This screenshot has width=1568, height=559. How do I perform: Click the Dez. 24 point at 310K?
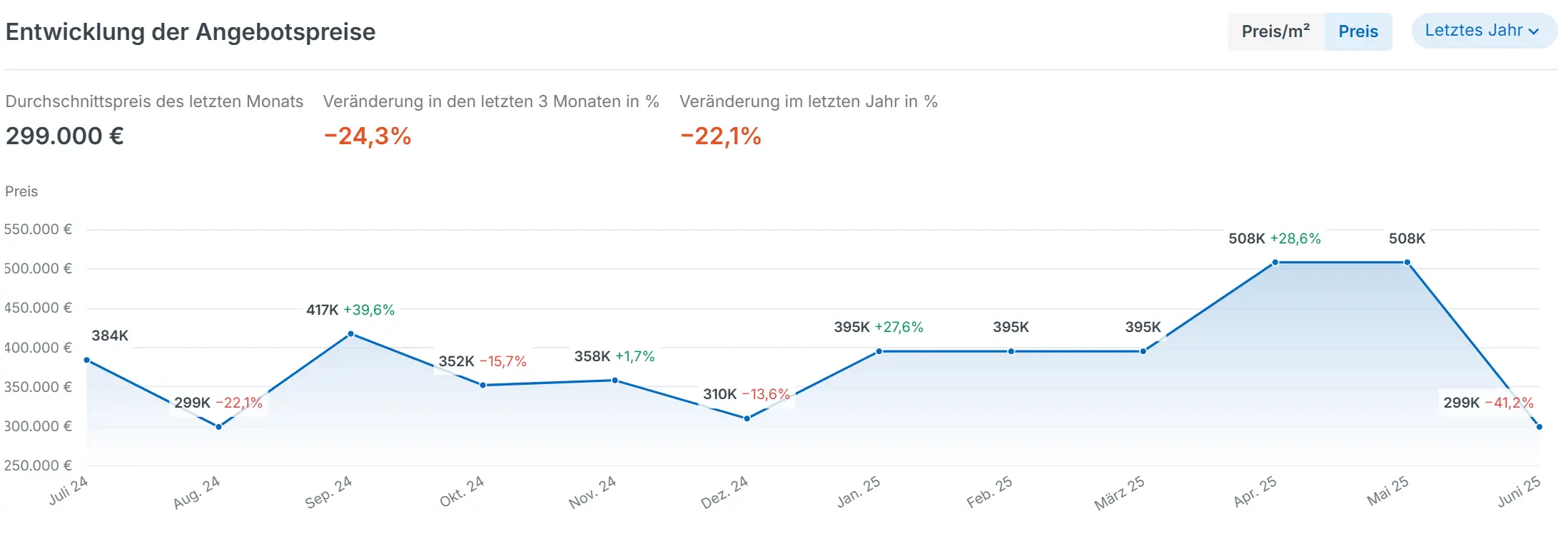point(747,419)
